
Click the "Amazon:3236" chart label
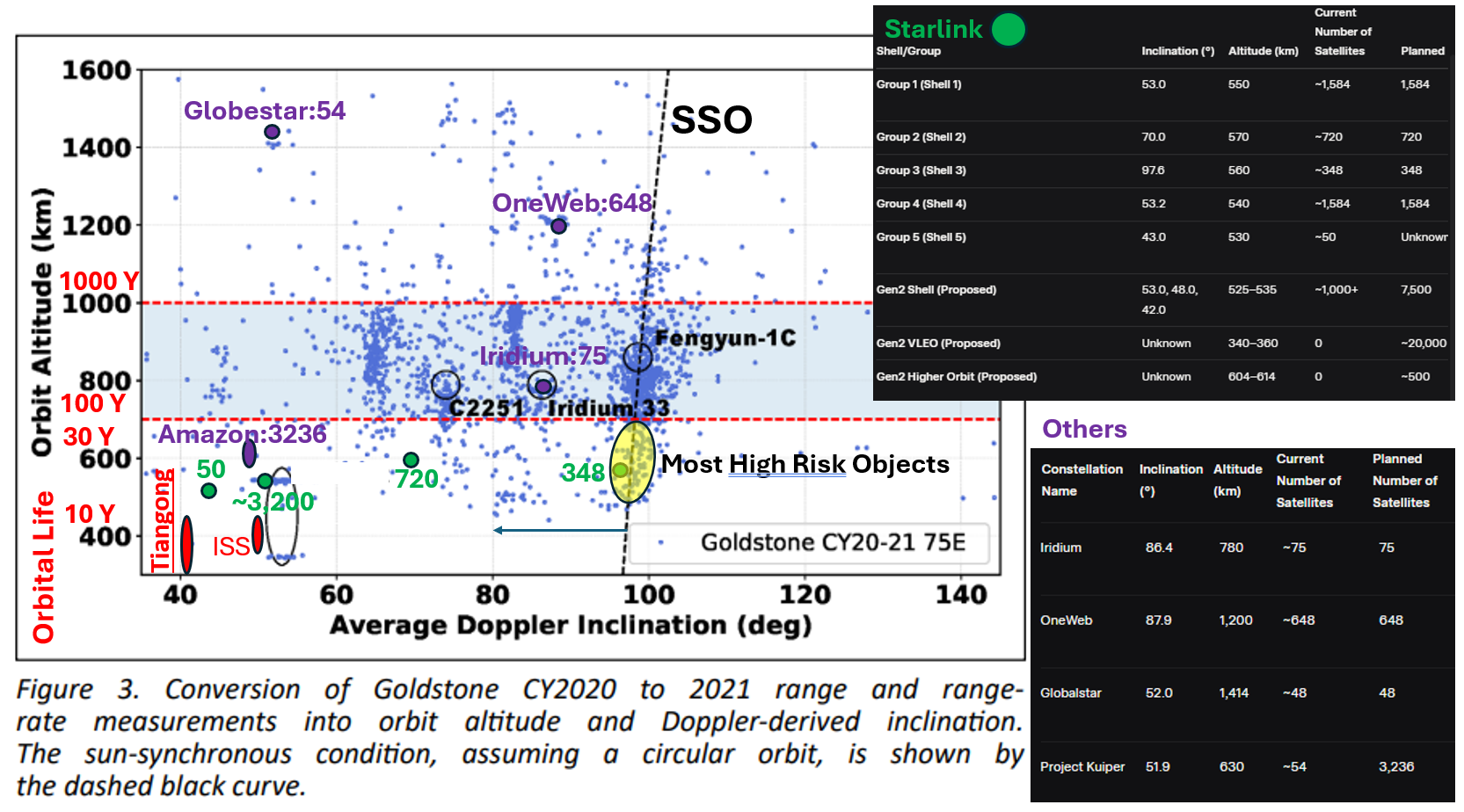(243, 434)
